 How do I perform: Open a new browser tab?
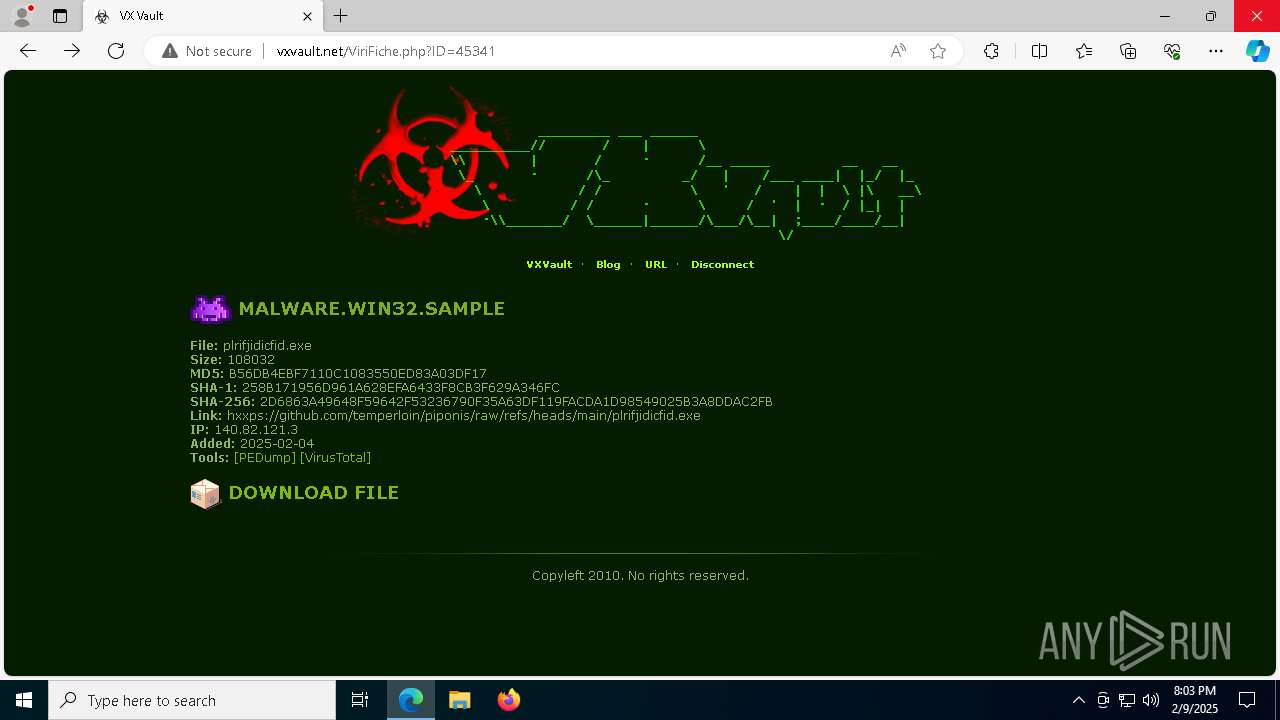[341, 16]
